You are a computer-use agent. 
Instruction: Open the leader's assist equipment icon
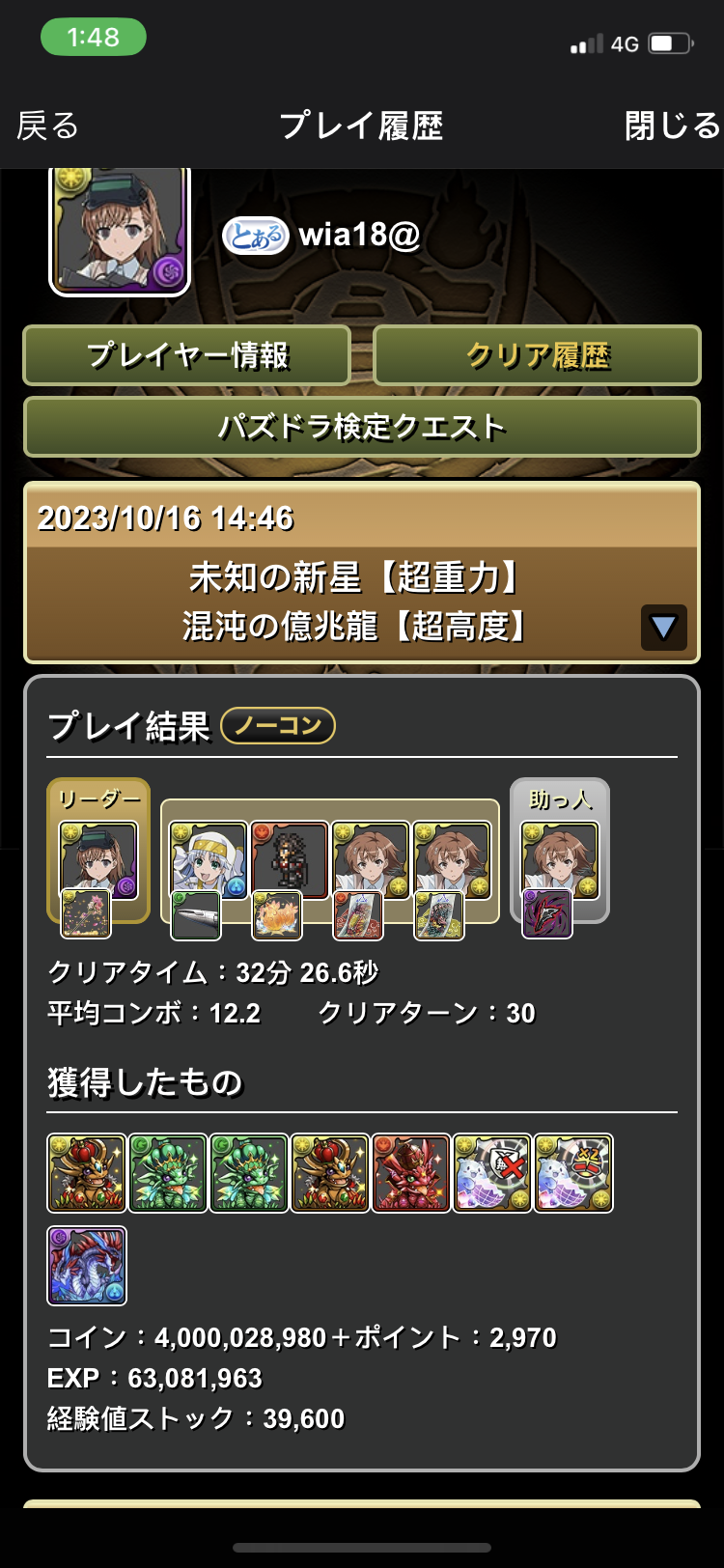coord(86,913)
